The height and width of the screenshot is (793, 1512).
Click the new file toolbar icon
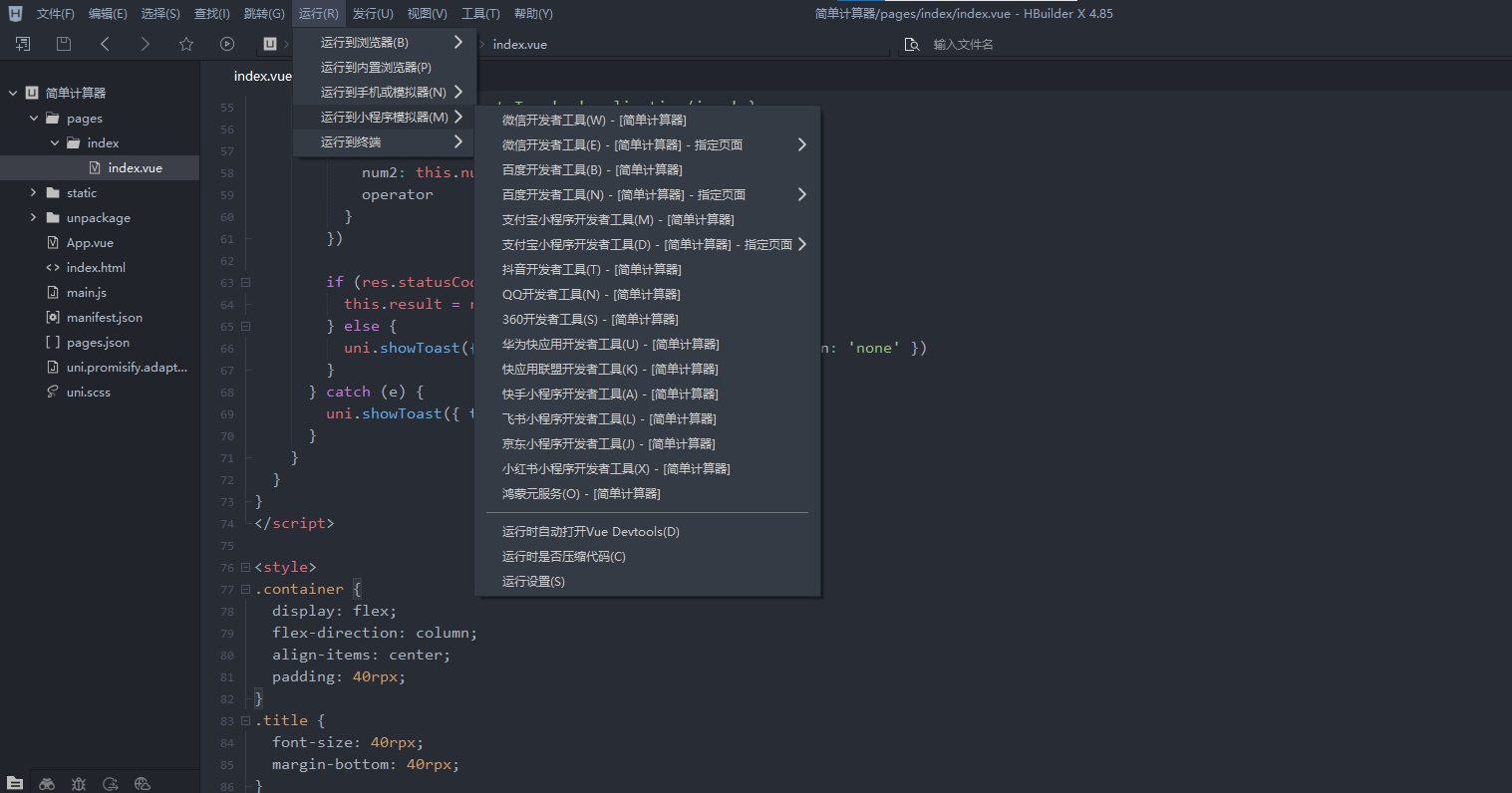click(x=23, y=44)
